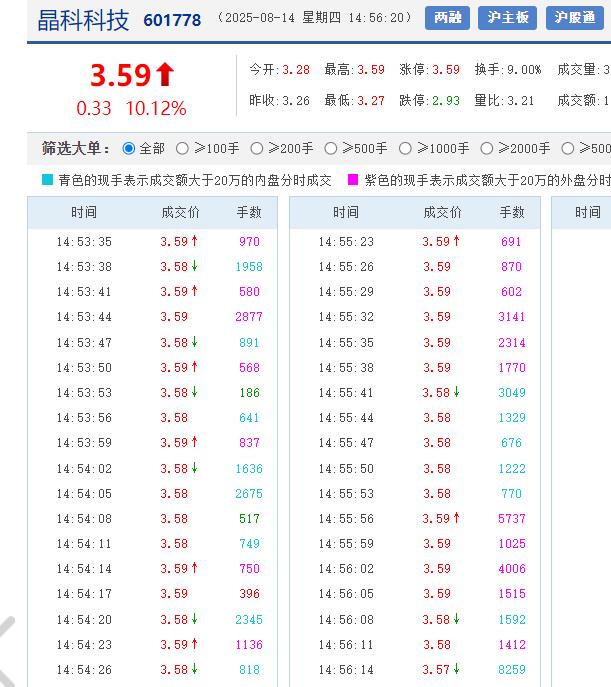Click volume 5737 at 14:55:56
Viewport: 611px width, 687px height.
point(512,519)
